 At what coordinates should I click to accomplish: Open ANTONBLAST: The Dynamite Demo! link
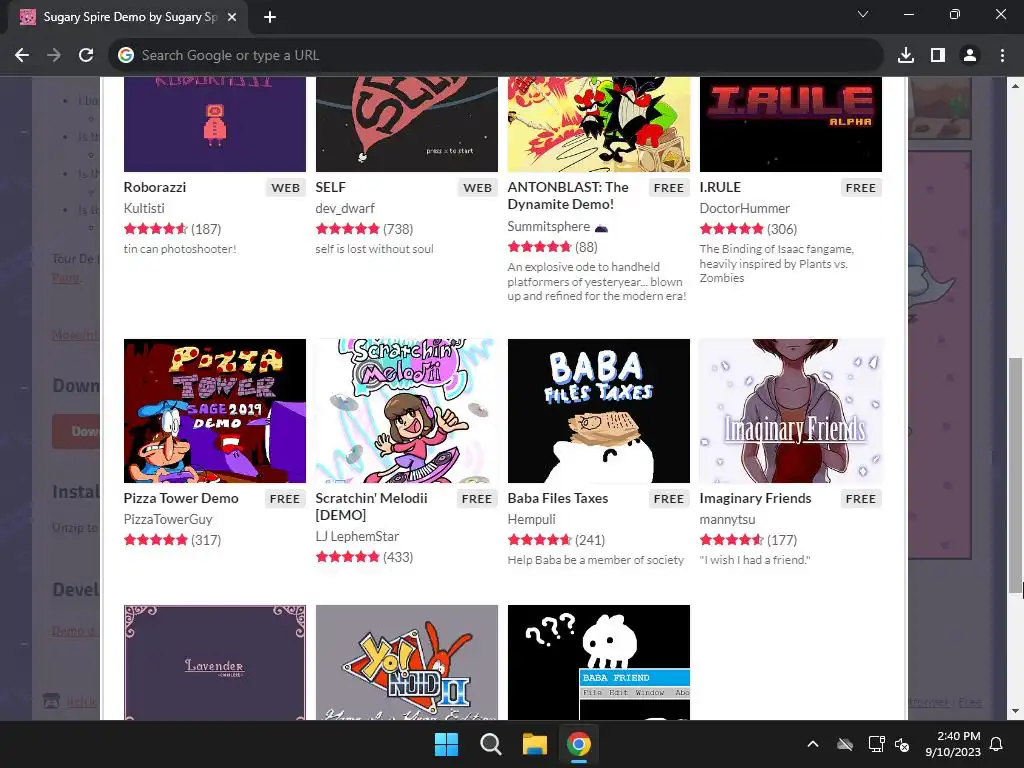[x=568, y=195]
